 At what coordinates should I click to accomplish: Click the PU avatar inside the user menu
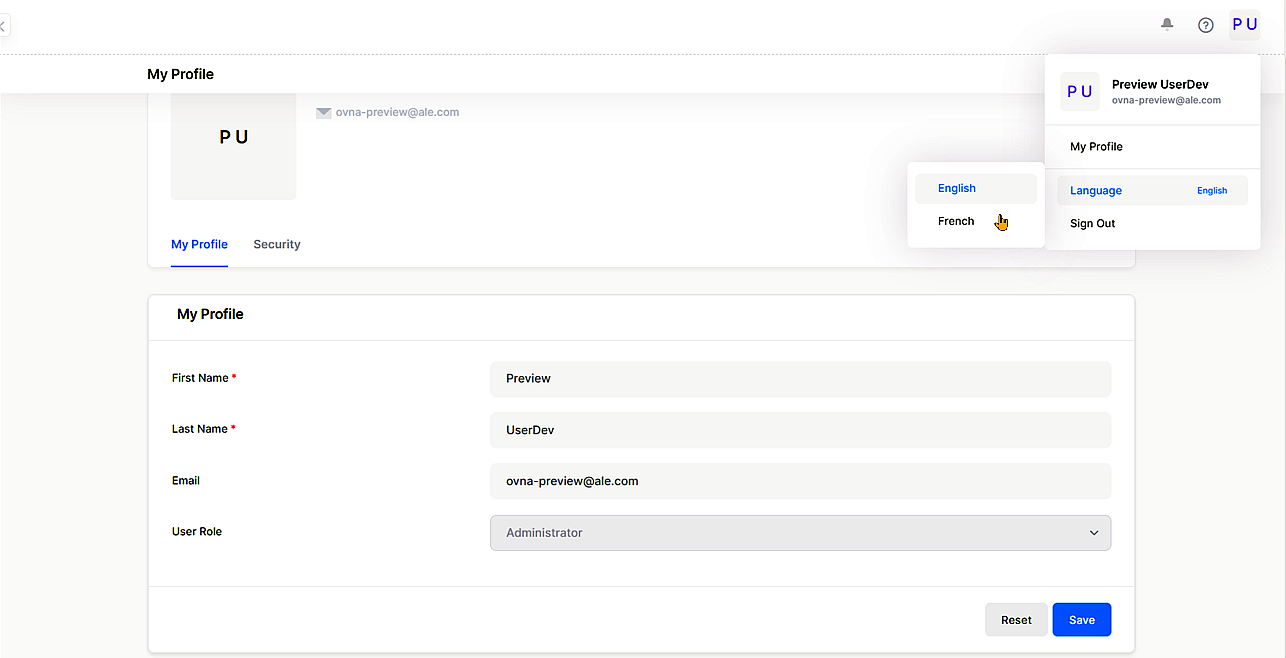(1080, 92)
